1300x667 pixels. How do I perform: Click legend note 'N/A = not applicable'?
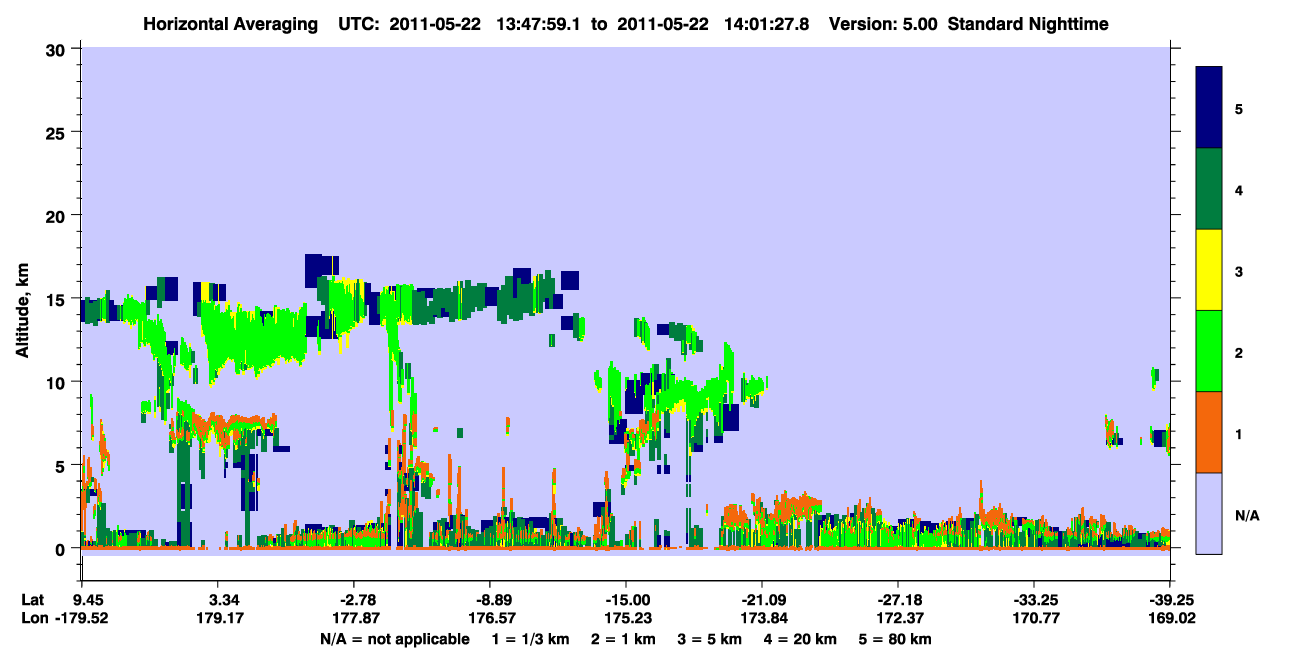coord(395,639)
